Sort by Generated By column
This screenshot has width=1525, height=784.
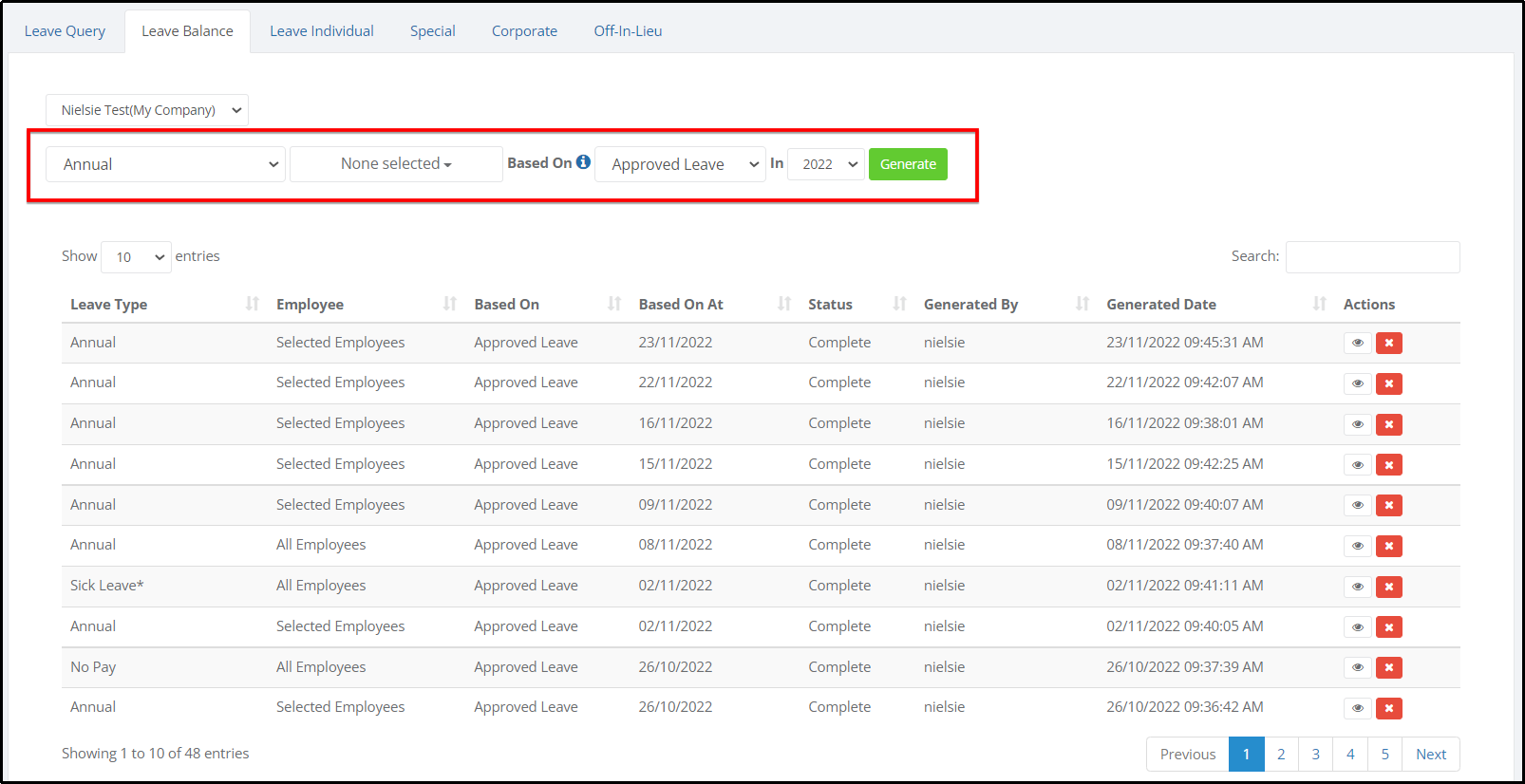coord(1007,304)
